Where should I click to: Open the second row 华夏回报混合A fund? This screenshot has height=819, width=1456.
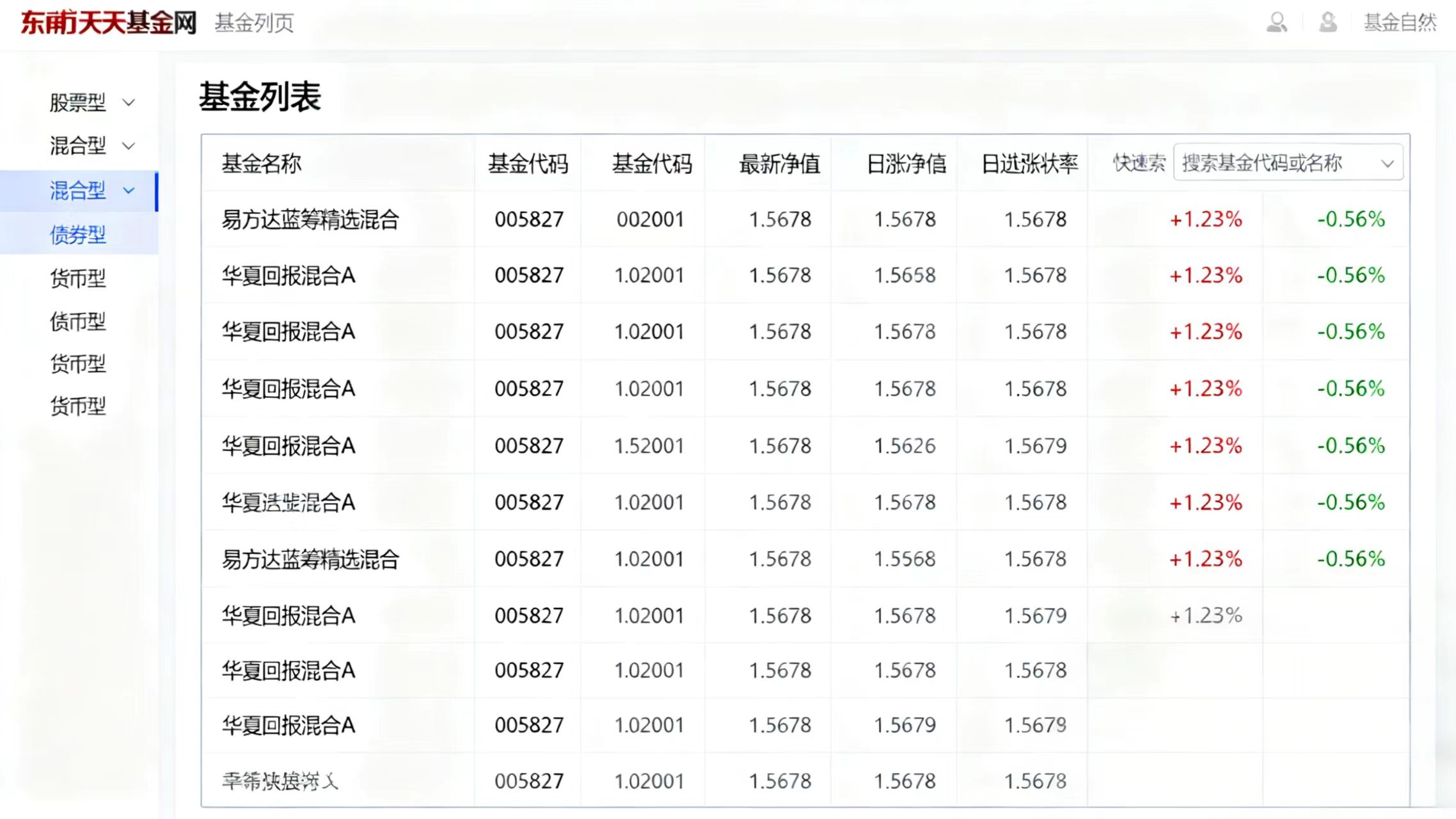[287, 275]
